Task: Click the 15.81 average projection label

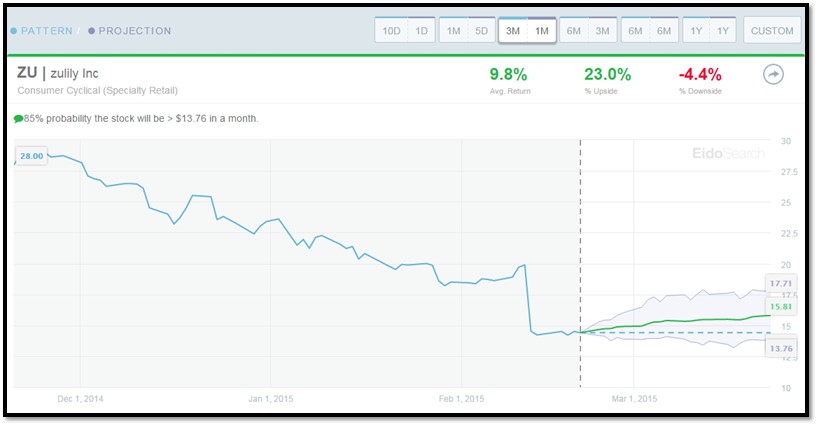Action: tap(781, 306)
